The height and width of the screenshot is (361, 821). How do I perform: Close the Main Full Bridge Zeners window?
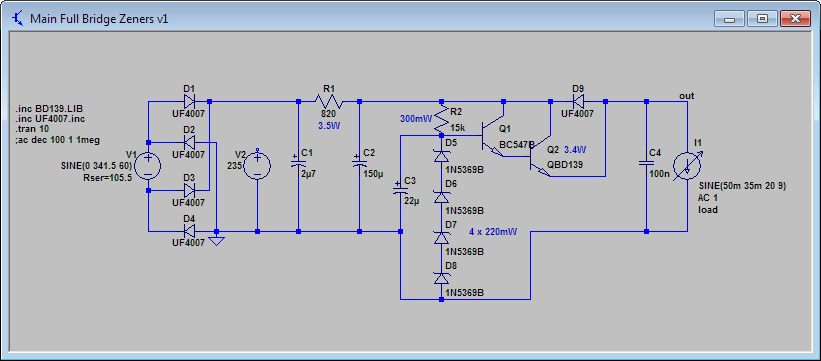(x=795, y=19)
